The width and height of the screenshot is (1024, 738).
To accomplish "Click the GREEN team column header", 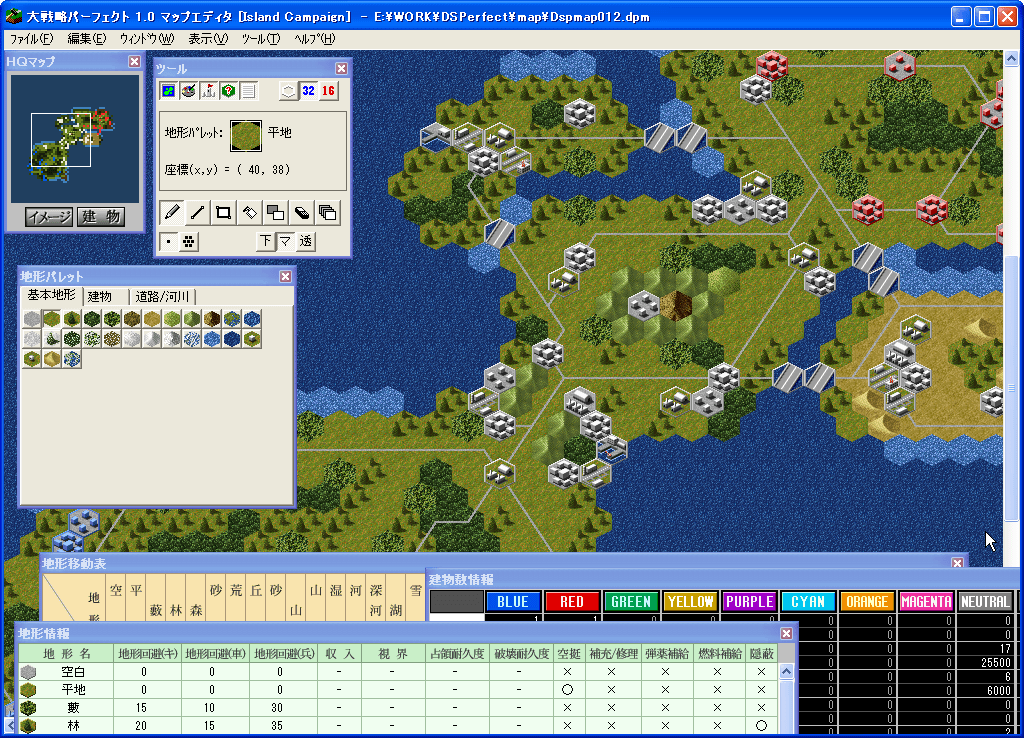I will click(631, 602).
